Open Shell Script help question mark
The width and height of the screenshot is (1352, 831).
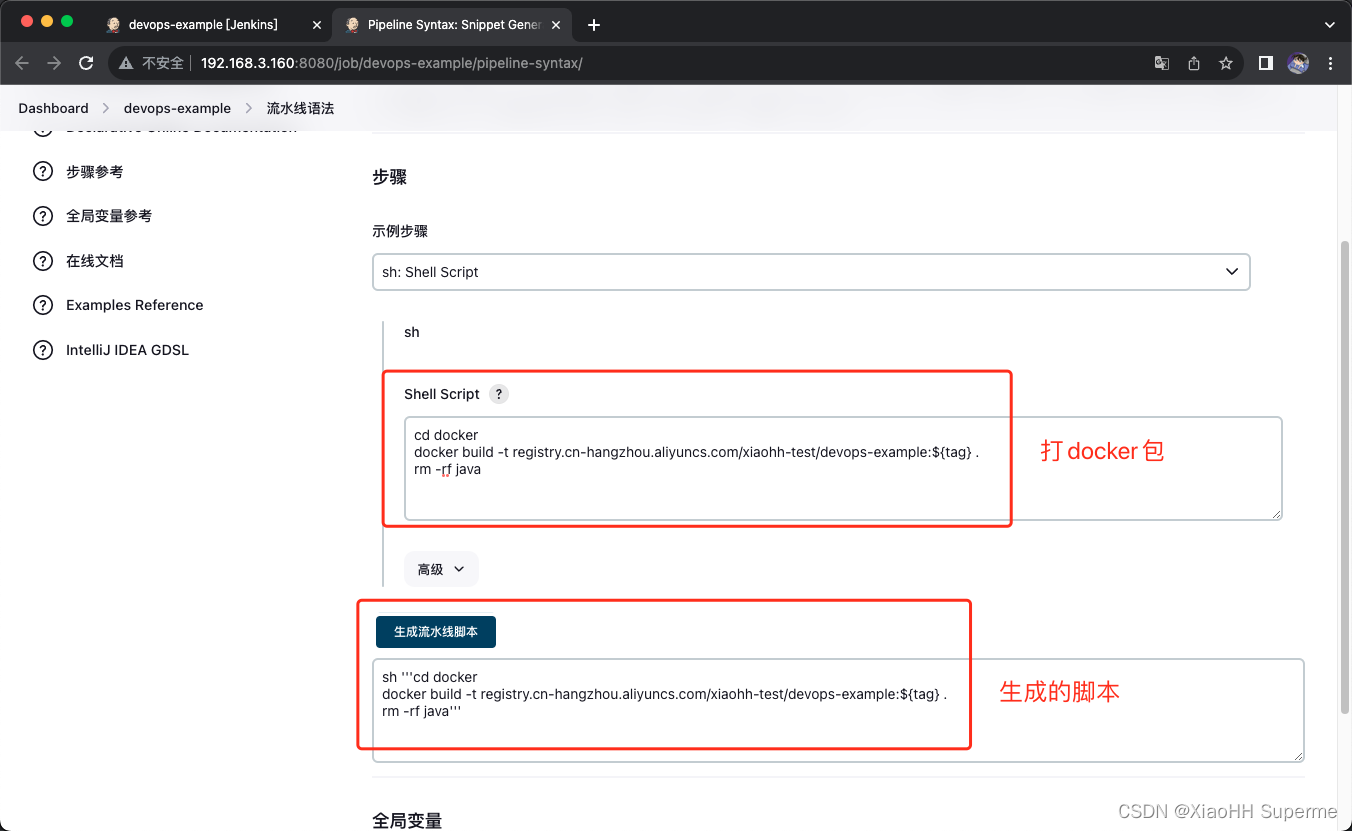click(x=499, y=394)
